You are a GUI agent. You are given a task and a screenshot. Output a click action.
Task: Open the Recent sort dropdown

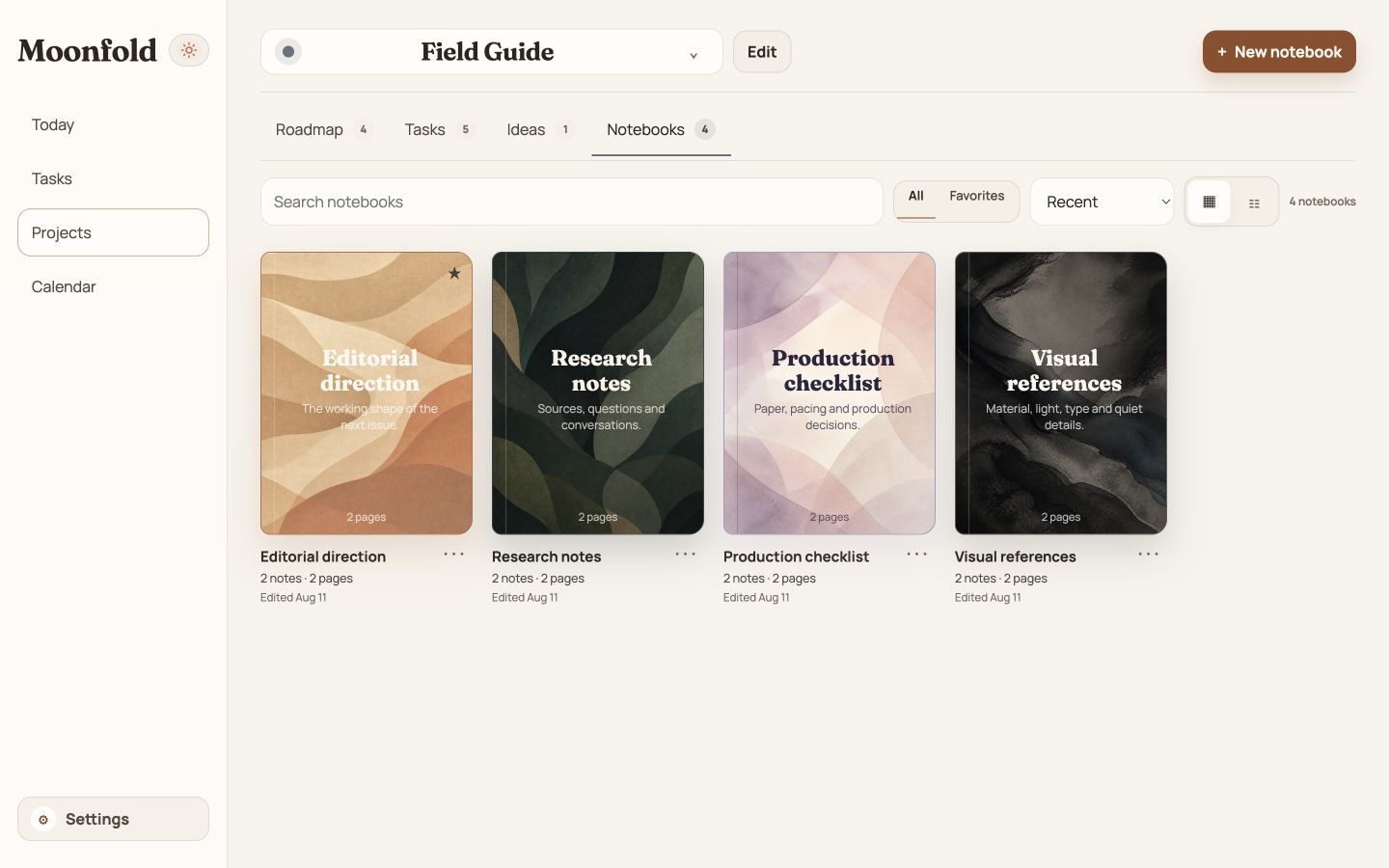pos(1102,202)
